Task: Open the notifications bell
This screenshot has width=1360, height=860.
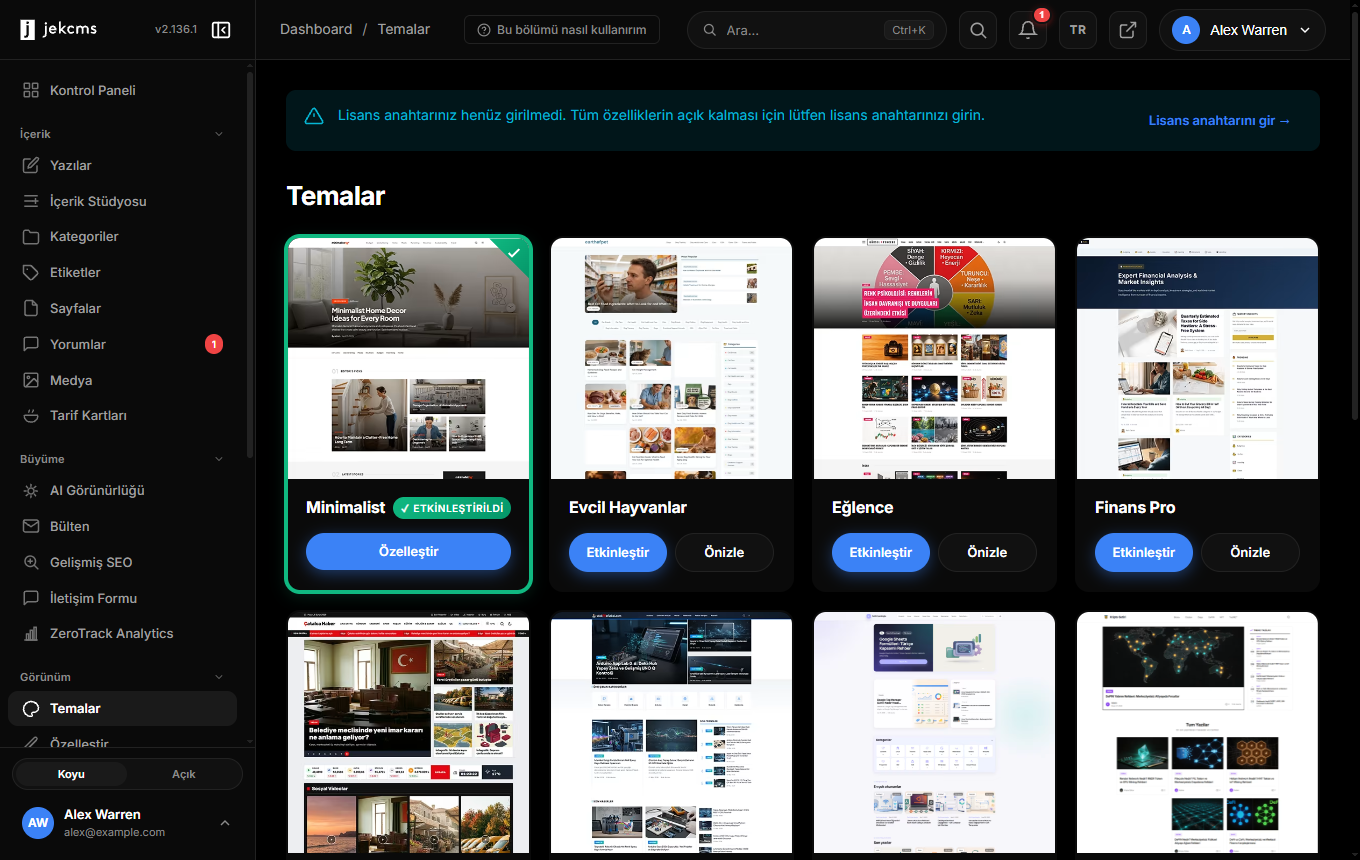Action: point(1027,30)
